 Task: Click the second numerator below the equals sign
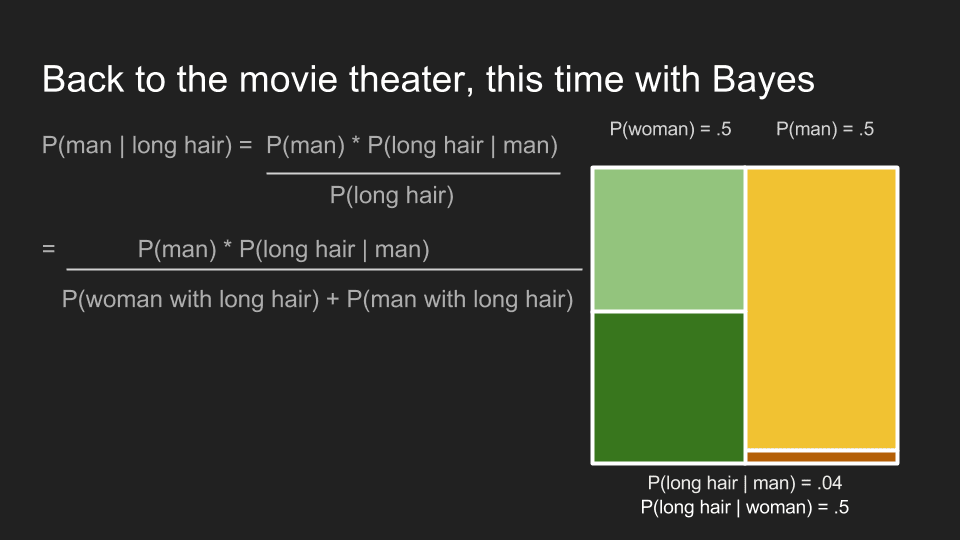[x=283, y=250]
